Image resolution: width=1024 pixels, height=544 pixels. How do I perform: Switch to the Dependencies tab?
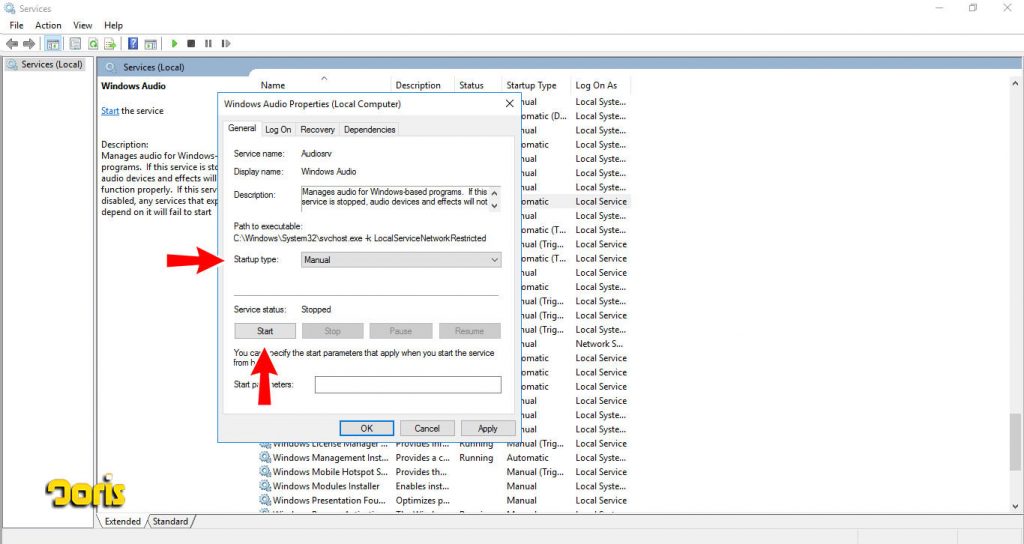coord(370,130)
